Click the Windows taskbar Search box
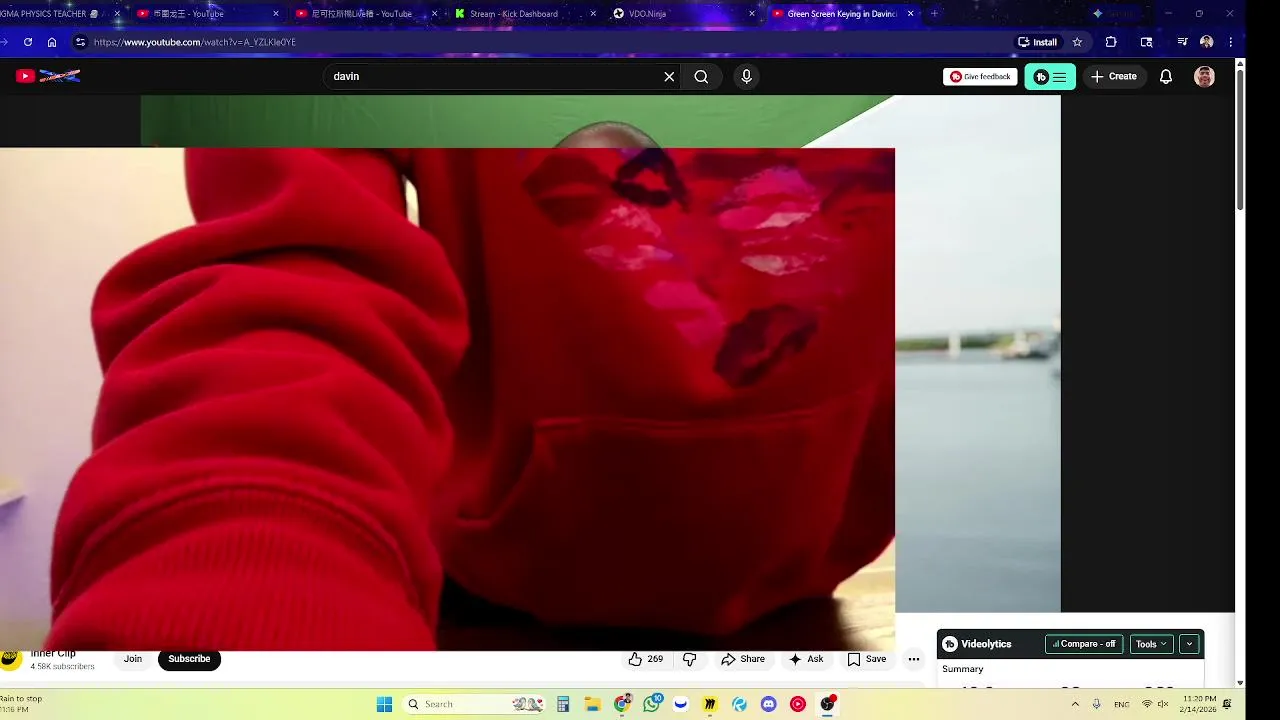The height and width of the screenshot is (720, 1280). click(x=474, y=704)
